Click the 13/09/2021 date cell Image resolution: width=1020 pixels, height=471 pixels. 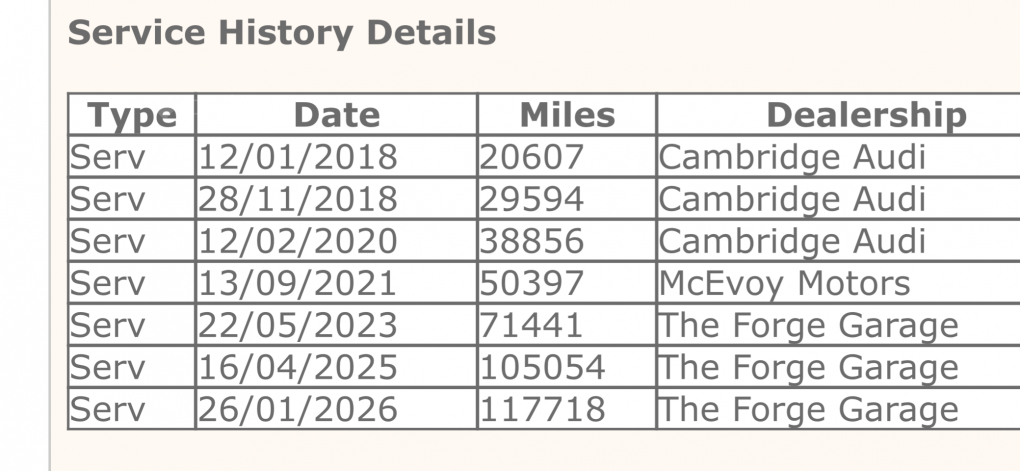(x=298, y=283)
